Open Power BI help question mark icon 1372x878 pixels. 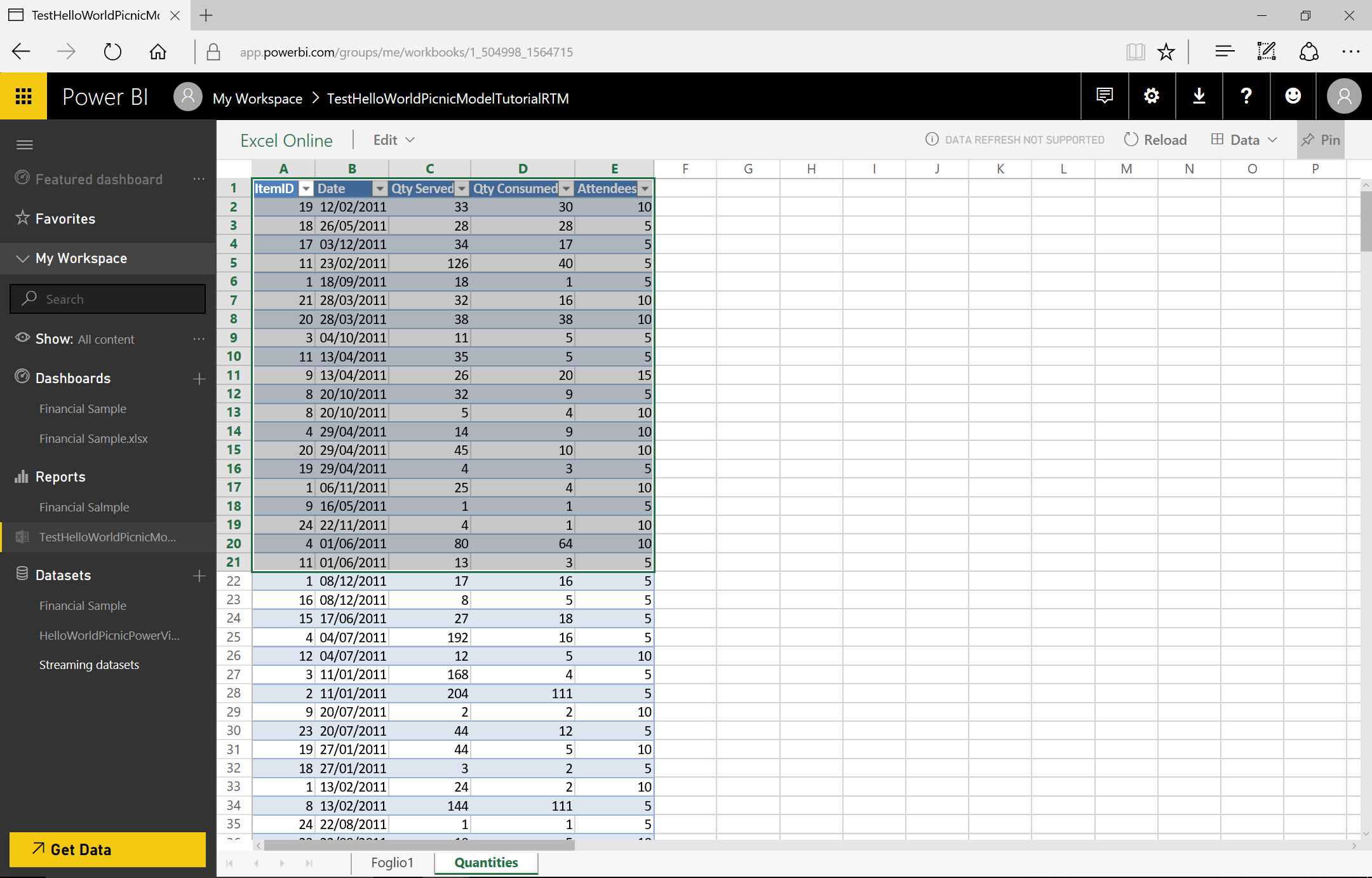(x=1245, y=96)
